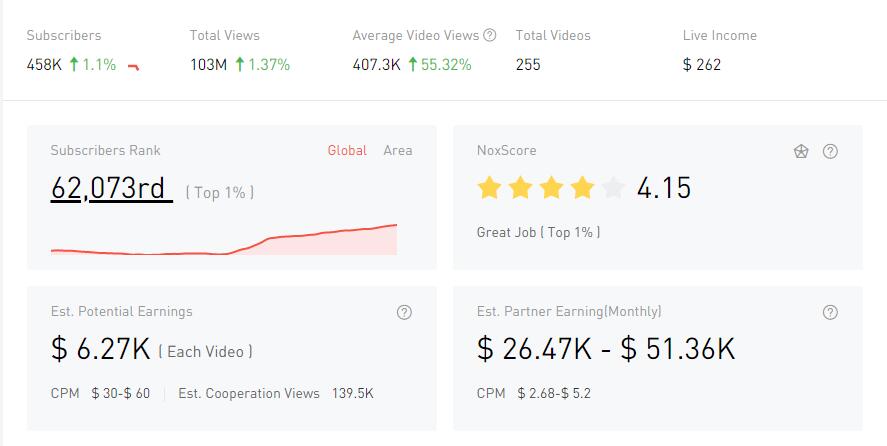Click help icon for Est. Partner Earning
Screen dimensions: 887x446
pyautogui.click(x=830, y=312)
